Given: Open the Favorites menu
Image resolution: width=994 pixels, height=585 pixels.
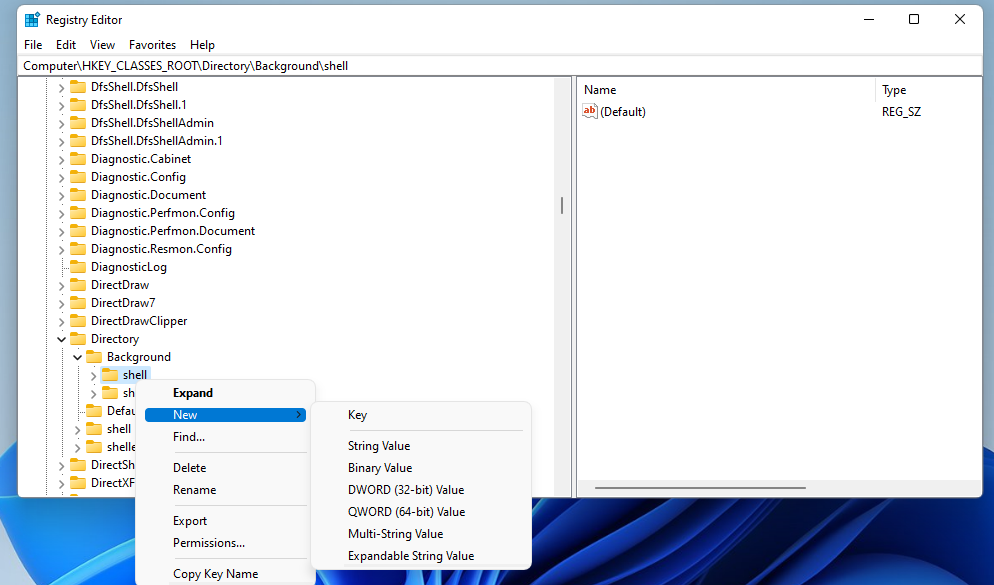Looking at the screenshot, I should 152,44.
